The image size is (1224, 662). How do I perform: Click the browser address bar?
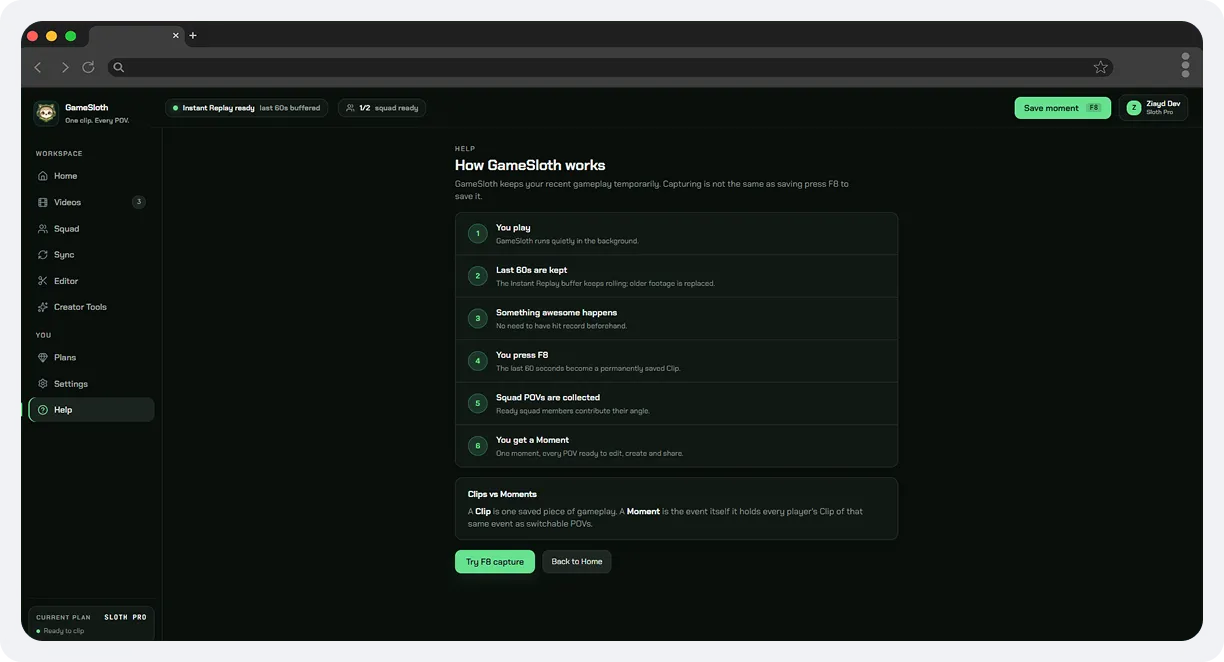pyautogui.click(x=610, y=67)
